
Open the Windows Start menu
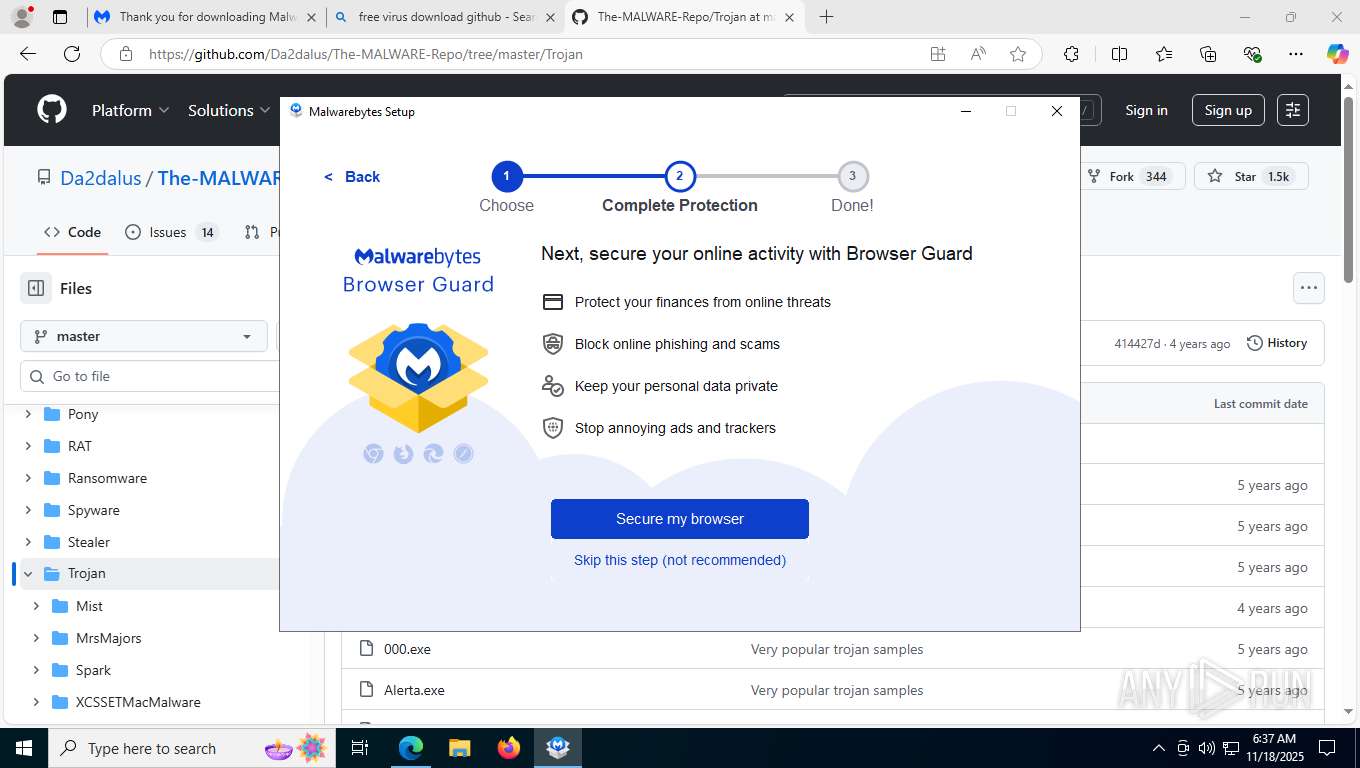24,748
